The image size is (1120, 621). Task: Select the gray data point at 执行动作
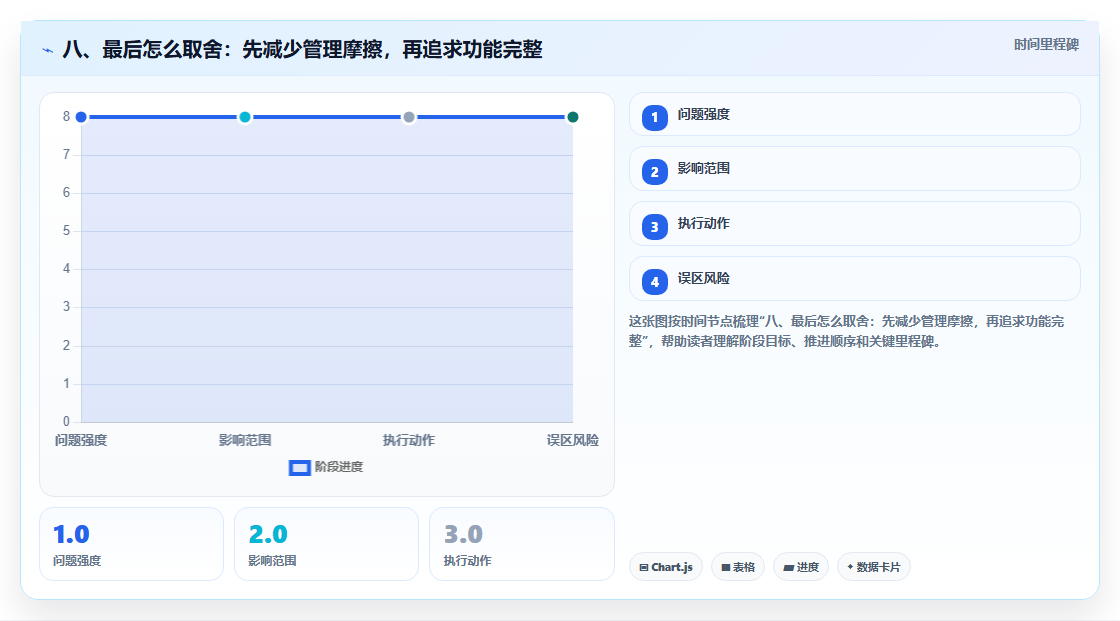pyautogui.click(x=409, y=117)
